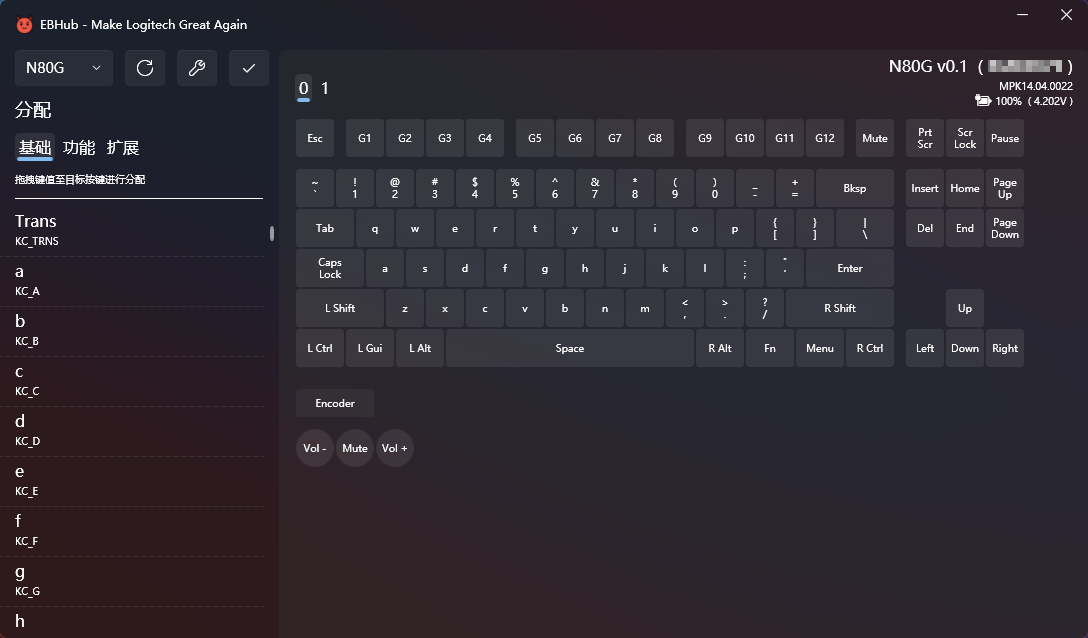Select the Del key
The image size is (1088, 638).
[x=925, y=228]
